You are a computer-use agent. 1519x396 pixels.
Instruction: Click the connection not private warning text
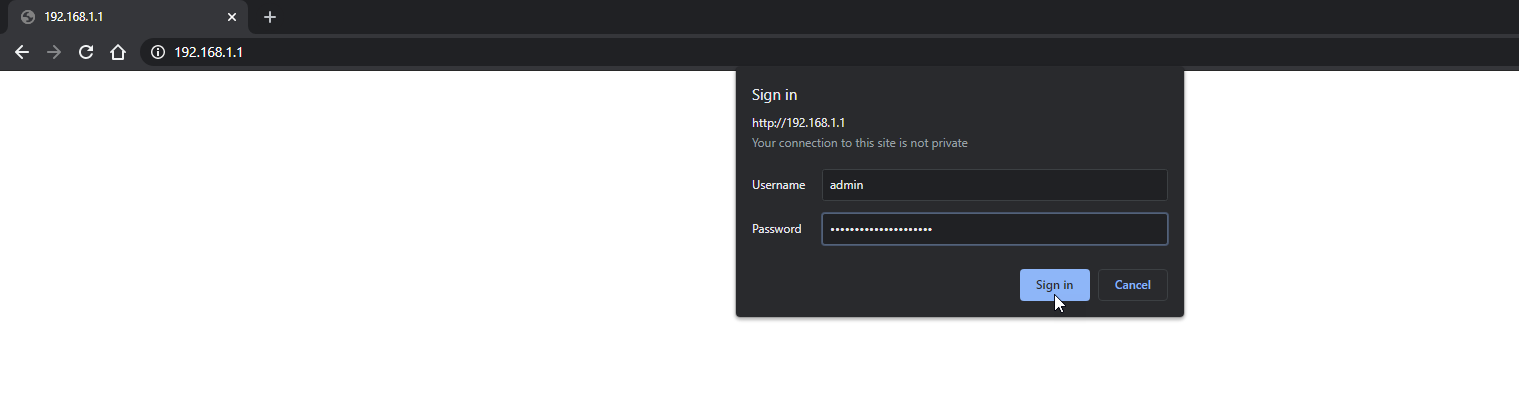point(859,143)
